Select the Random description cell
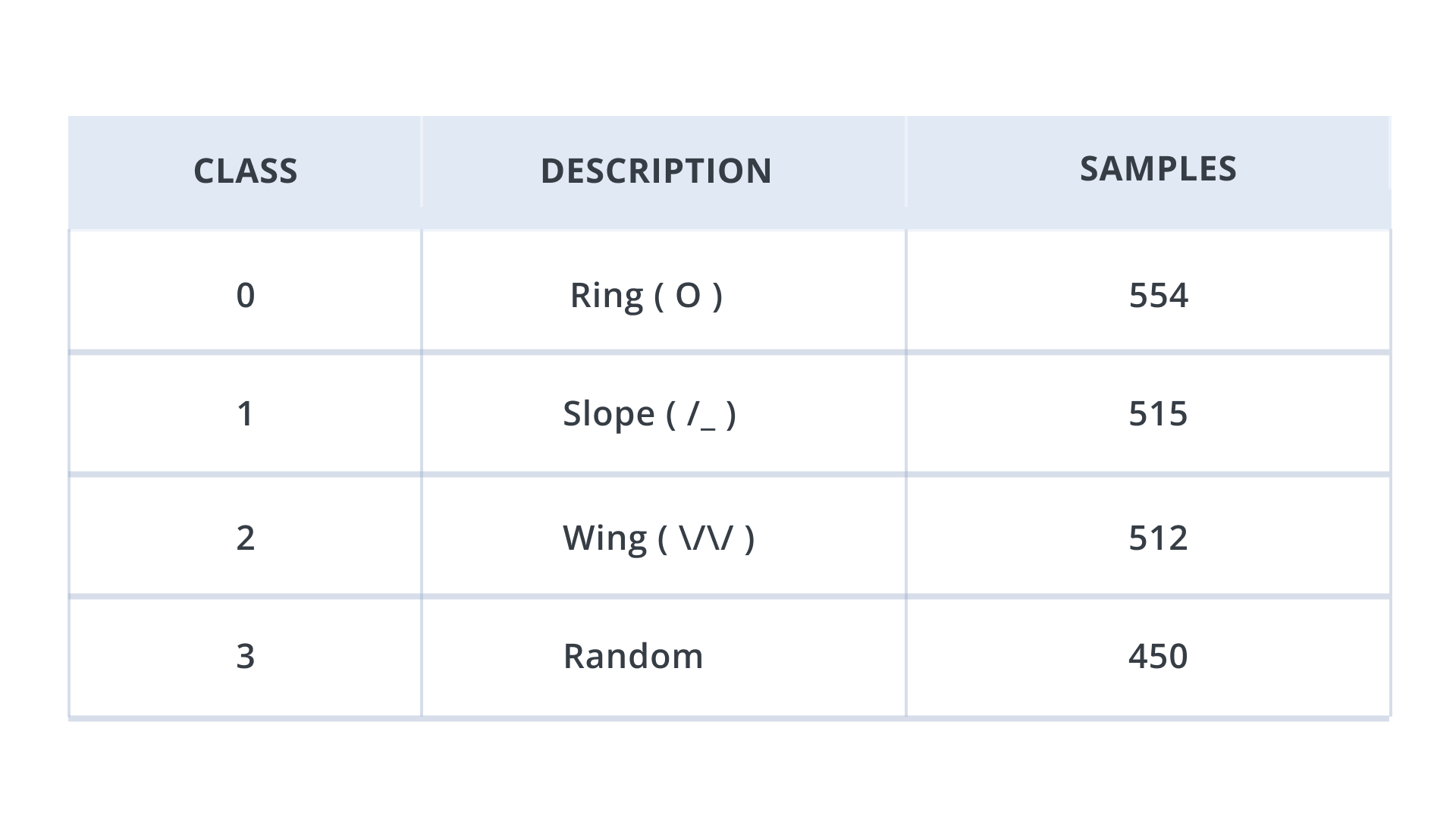Screen dimensions: 1456x819 point(633,656)
